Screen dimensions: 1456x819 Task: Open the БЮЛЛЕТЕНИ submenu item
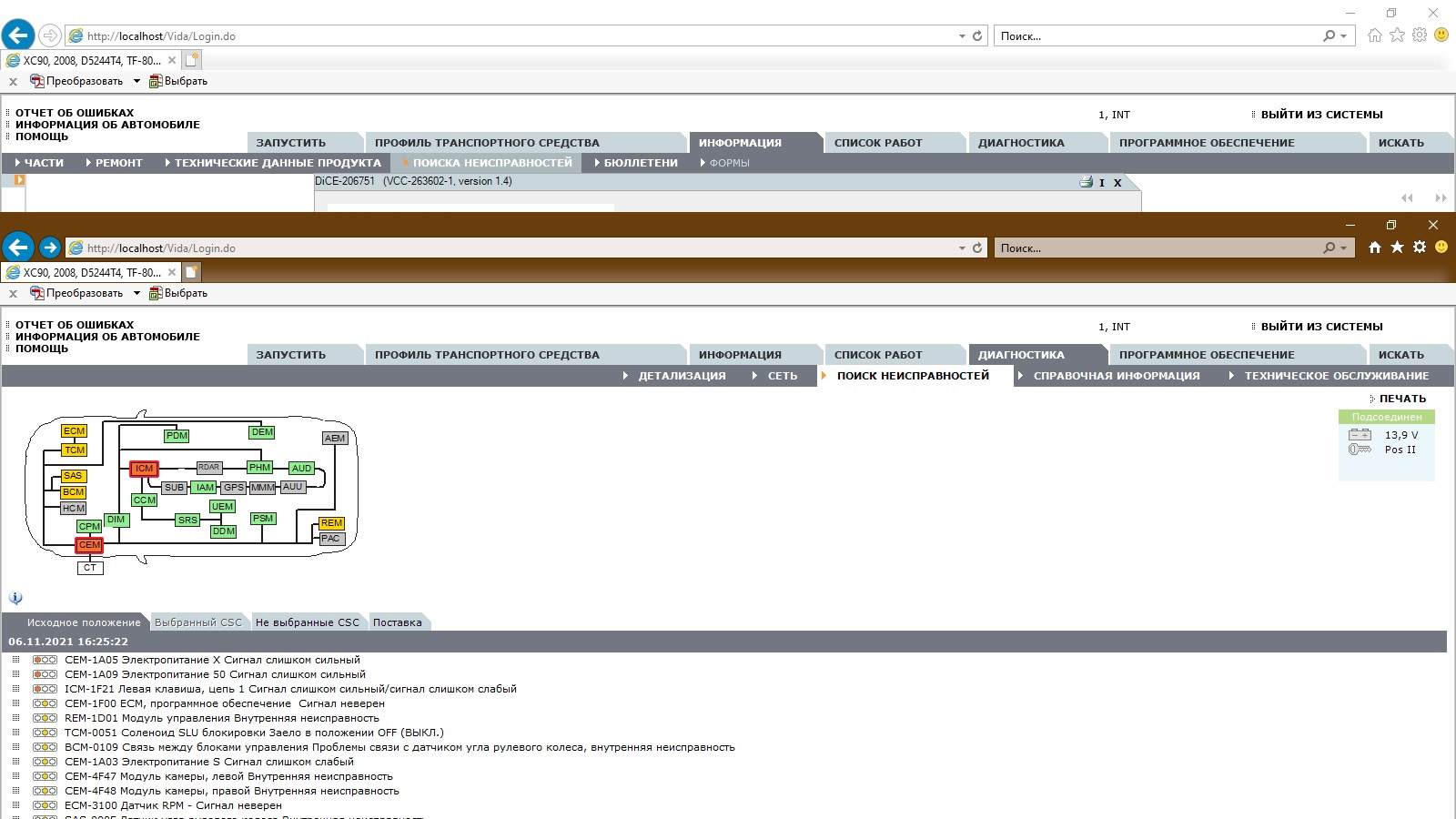coord(640,163)
